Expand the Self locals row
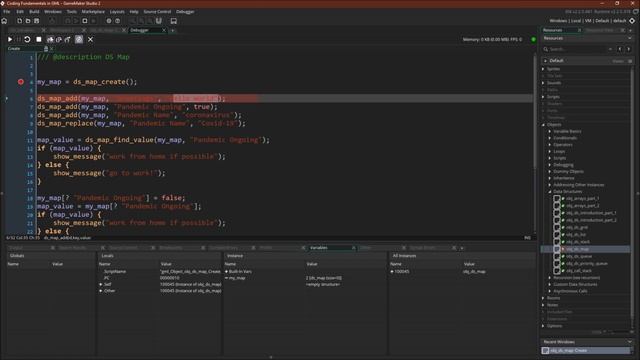Image resolution: width=640 pixels, height=360 pixels. tap(101, 284)
